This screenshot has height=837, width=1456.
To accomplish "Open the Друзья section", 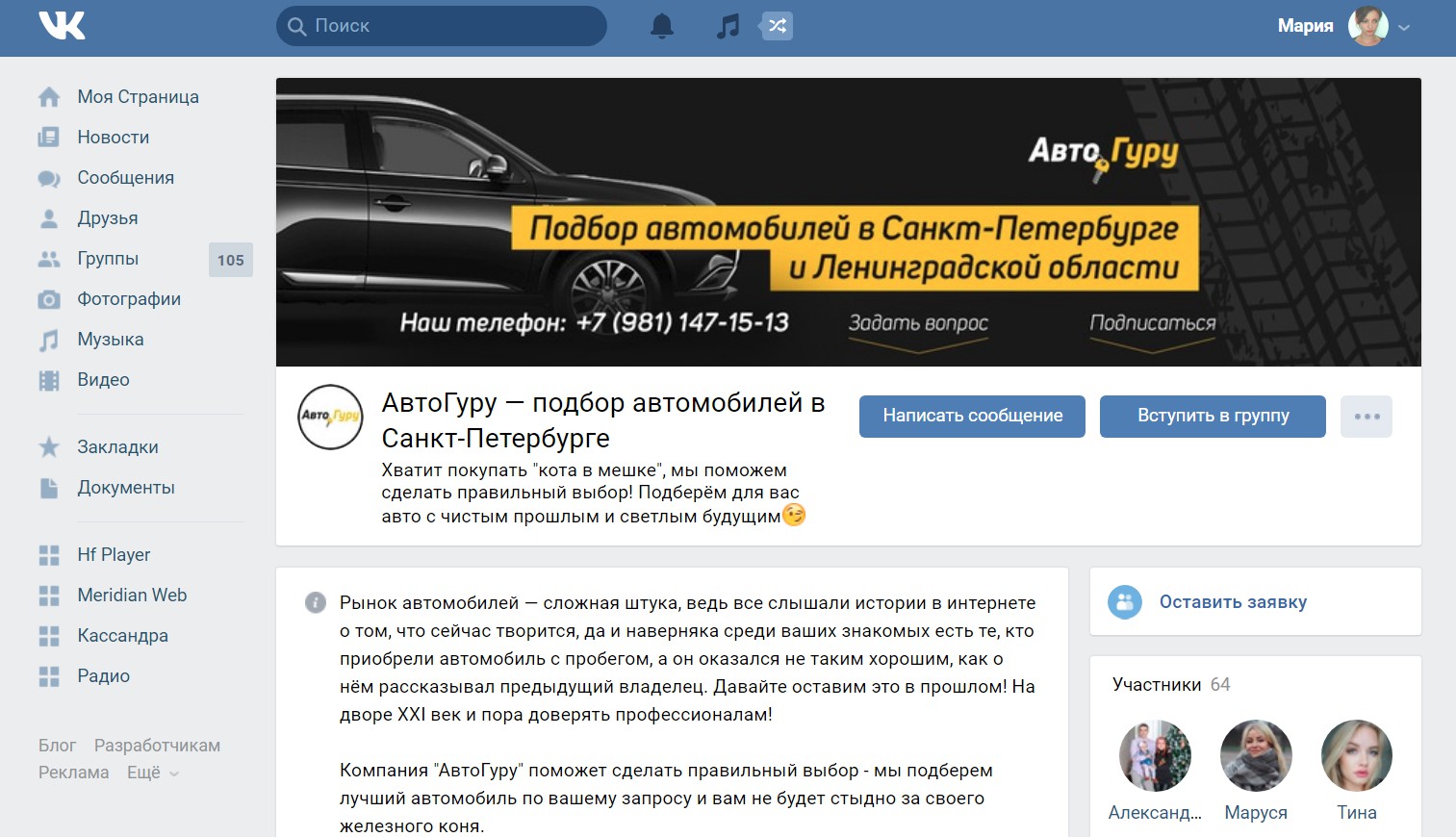I will coord(108,218).
